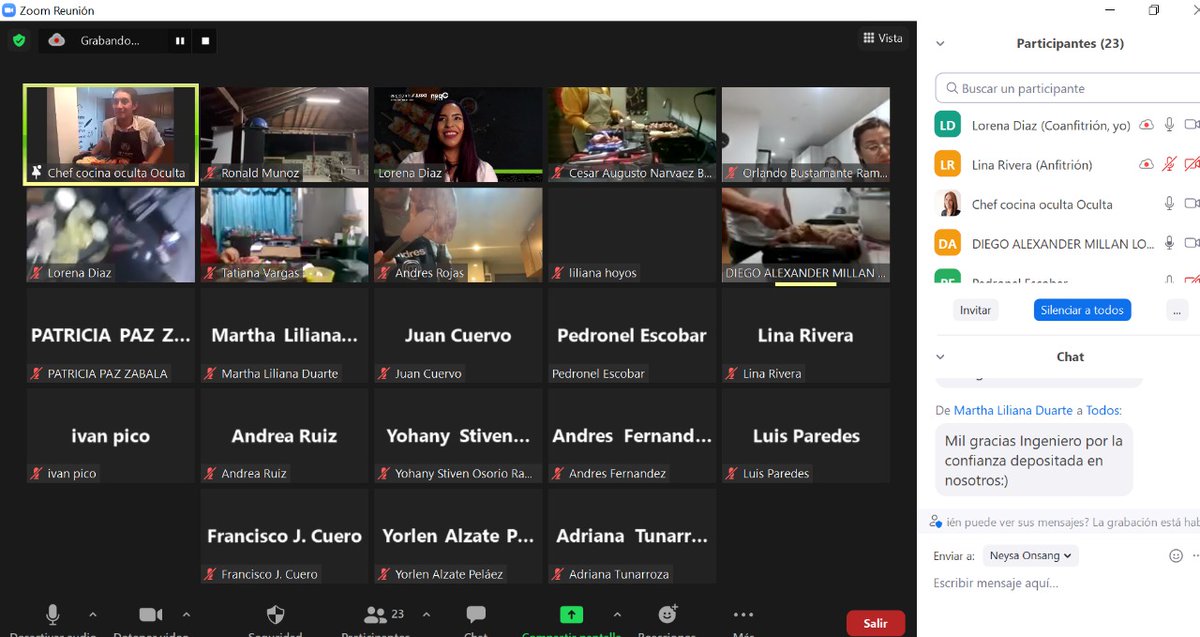Click the Invitar button to invite participants
Viewport: 1200px width, 637px height.
click(x=975, y=310)
